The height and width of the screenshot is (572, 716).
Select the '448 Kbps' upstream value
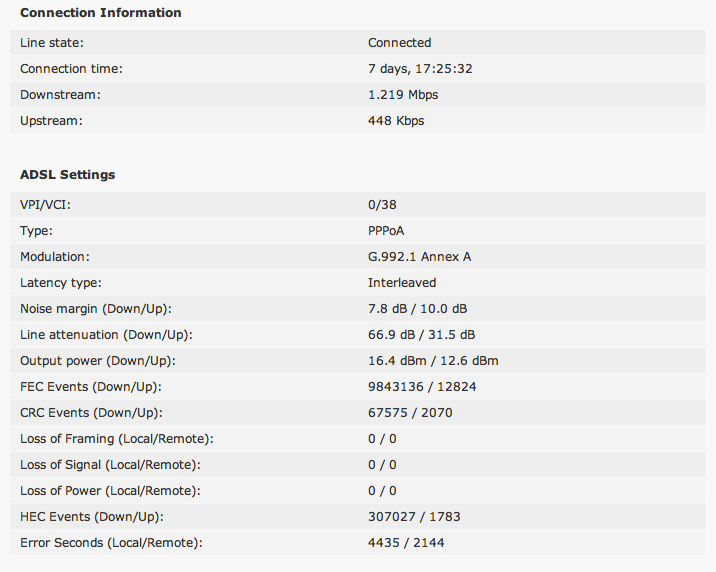[396, 121]
